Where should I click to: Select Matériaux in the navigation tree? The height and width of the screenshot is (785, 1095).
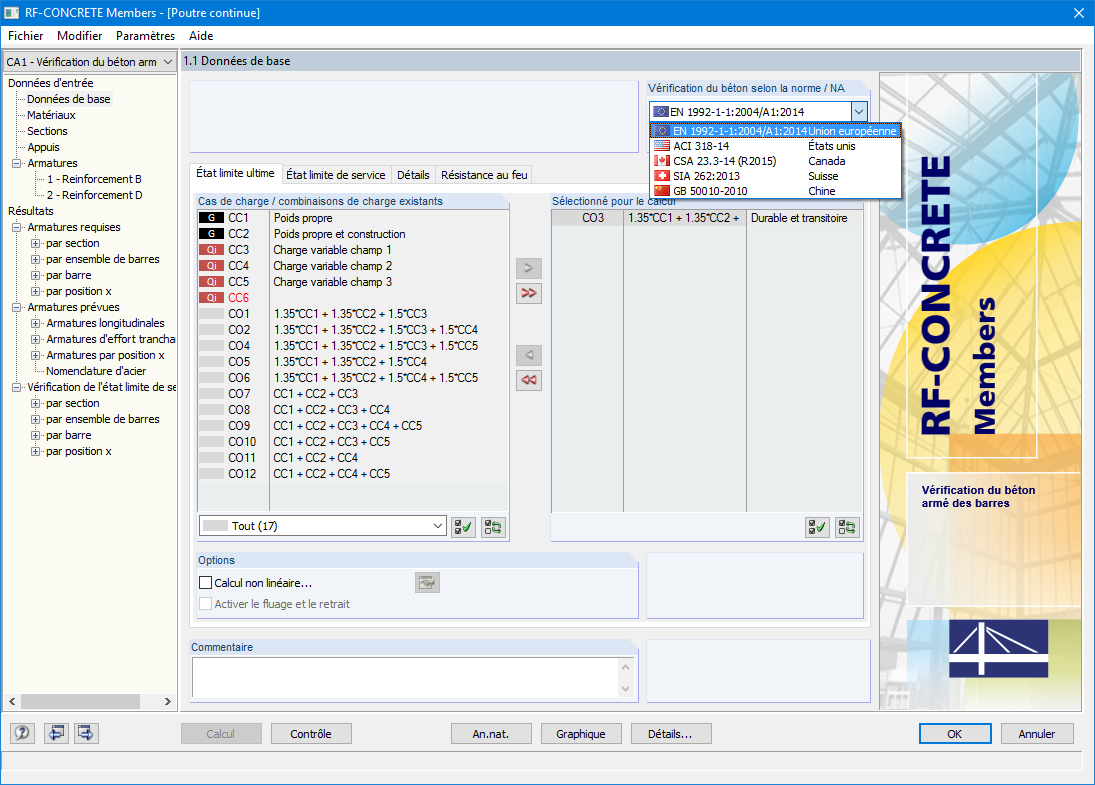tap(51, 115)
